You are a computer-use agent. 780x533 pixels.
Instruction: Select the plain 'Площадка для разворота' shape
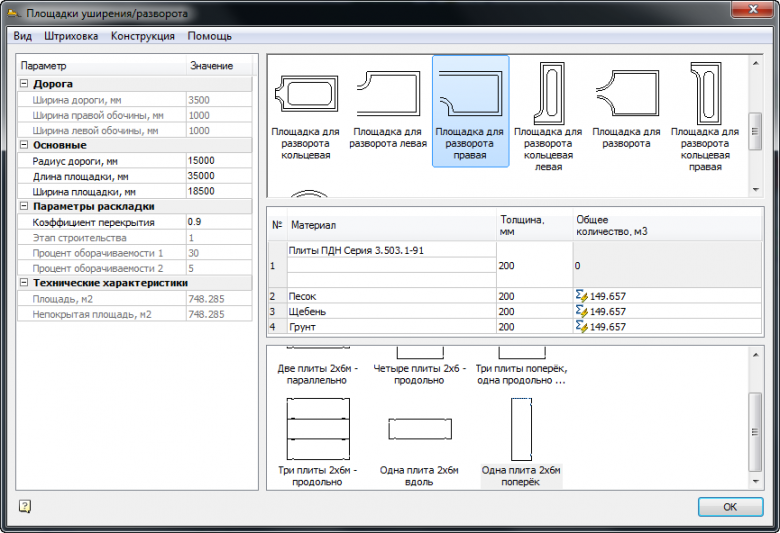[x=626, y=110]
